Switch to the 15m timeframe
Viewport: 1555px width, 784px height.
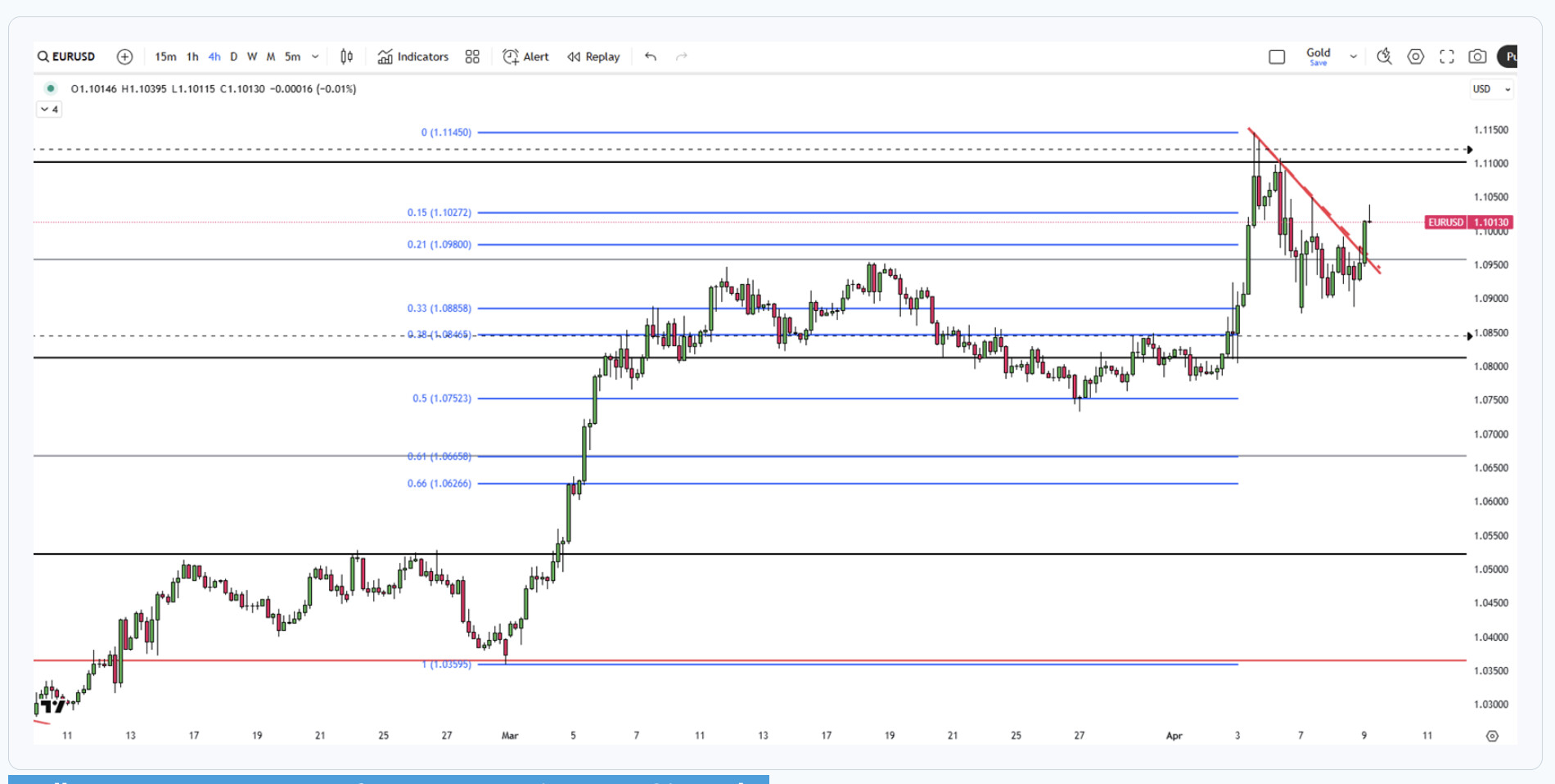click(165, 56)
